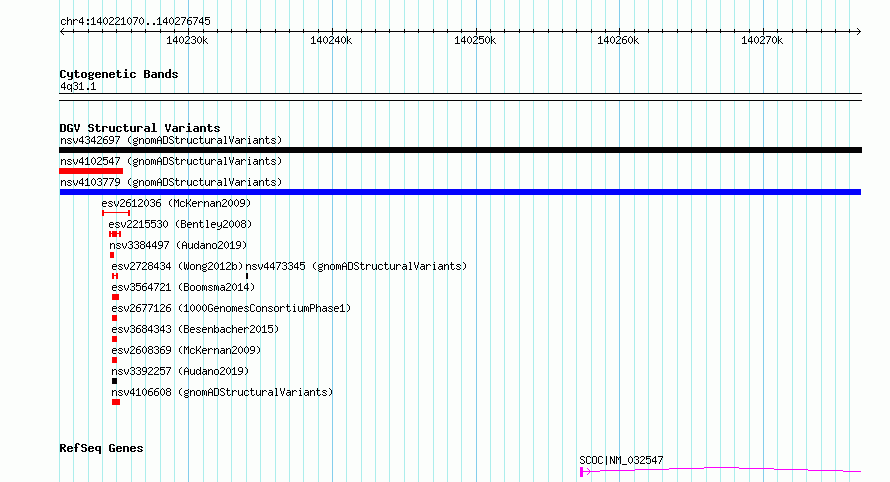890x482 pixels.
Task: Select the nsv4102547 red variant bar
Action: pos(91,171)
